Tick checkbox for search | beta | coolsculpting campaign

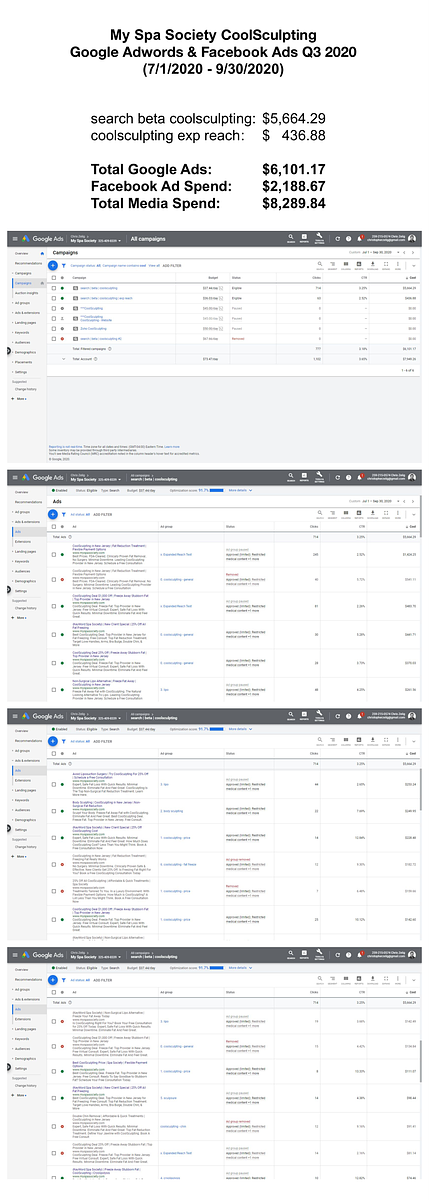pos(53,288)
